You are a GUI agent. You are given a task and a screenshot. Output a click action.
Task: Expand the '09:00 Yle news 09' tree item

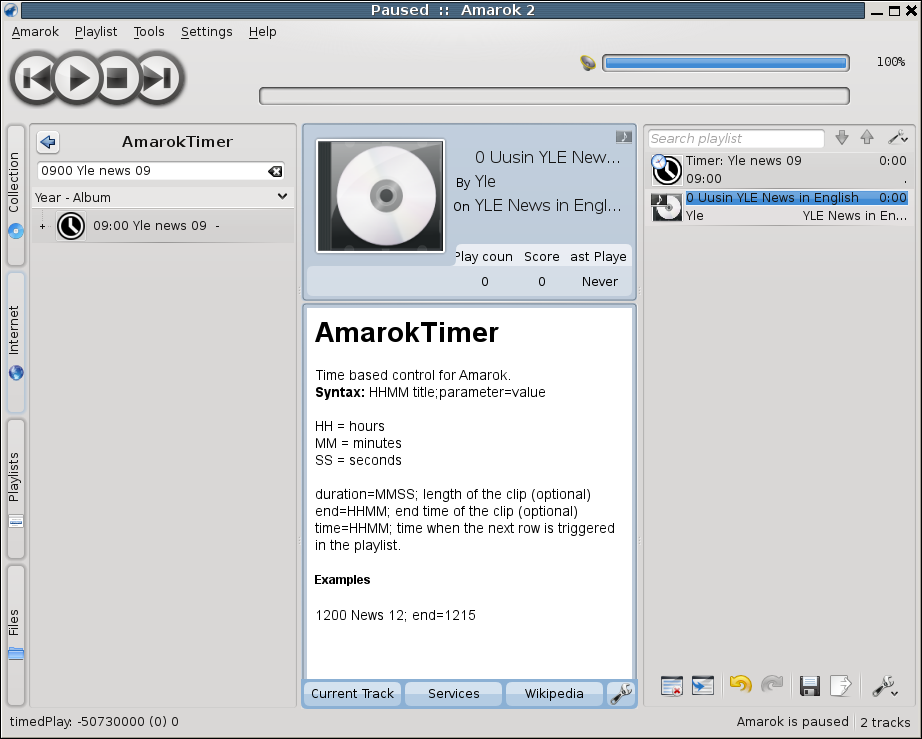tap(42, 226)
